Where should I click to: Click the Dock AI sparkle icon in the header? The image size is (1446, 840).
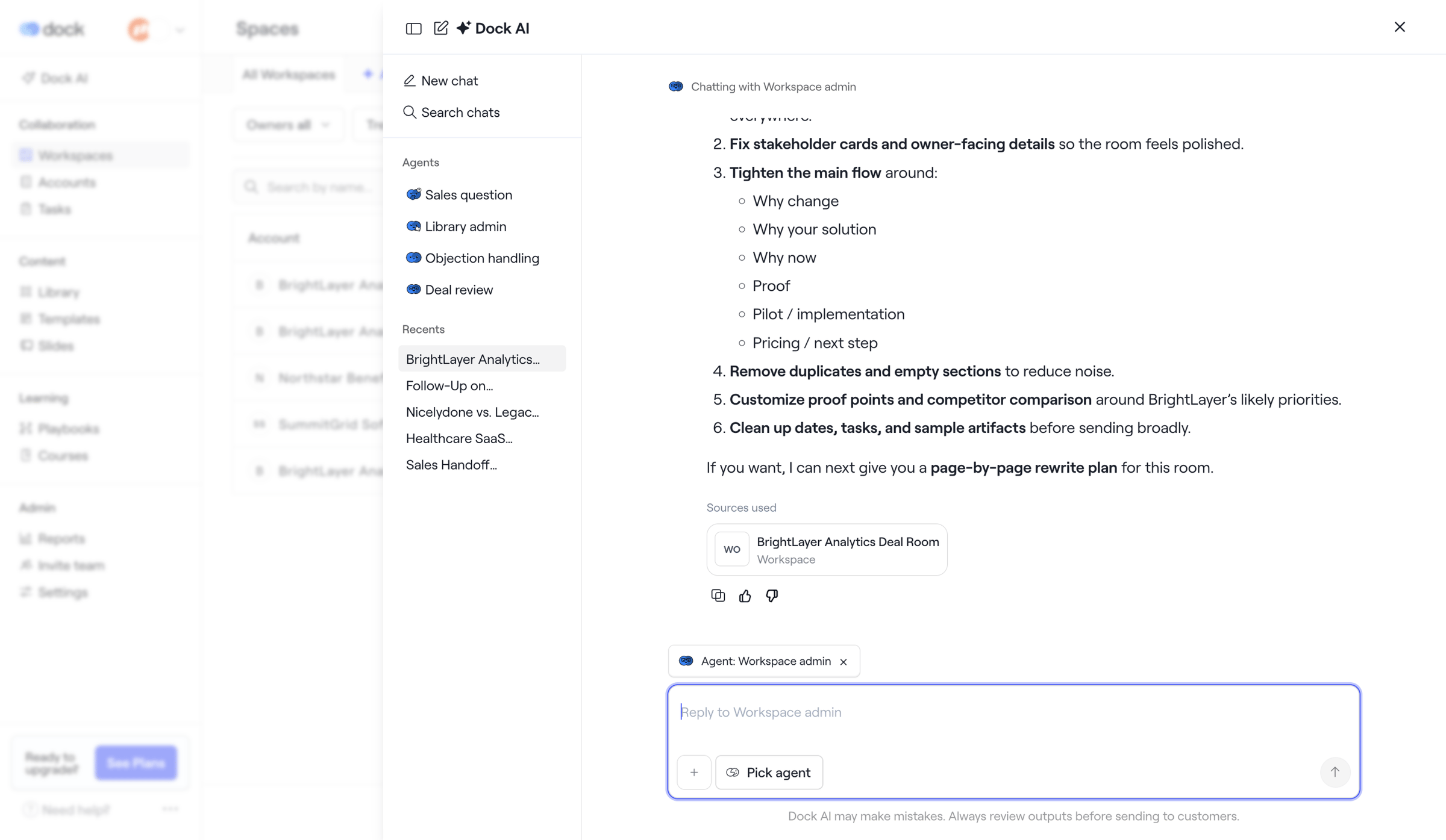coord(463,28)
